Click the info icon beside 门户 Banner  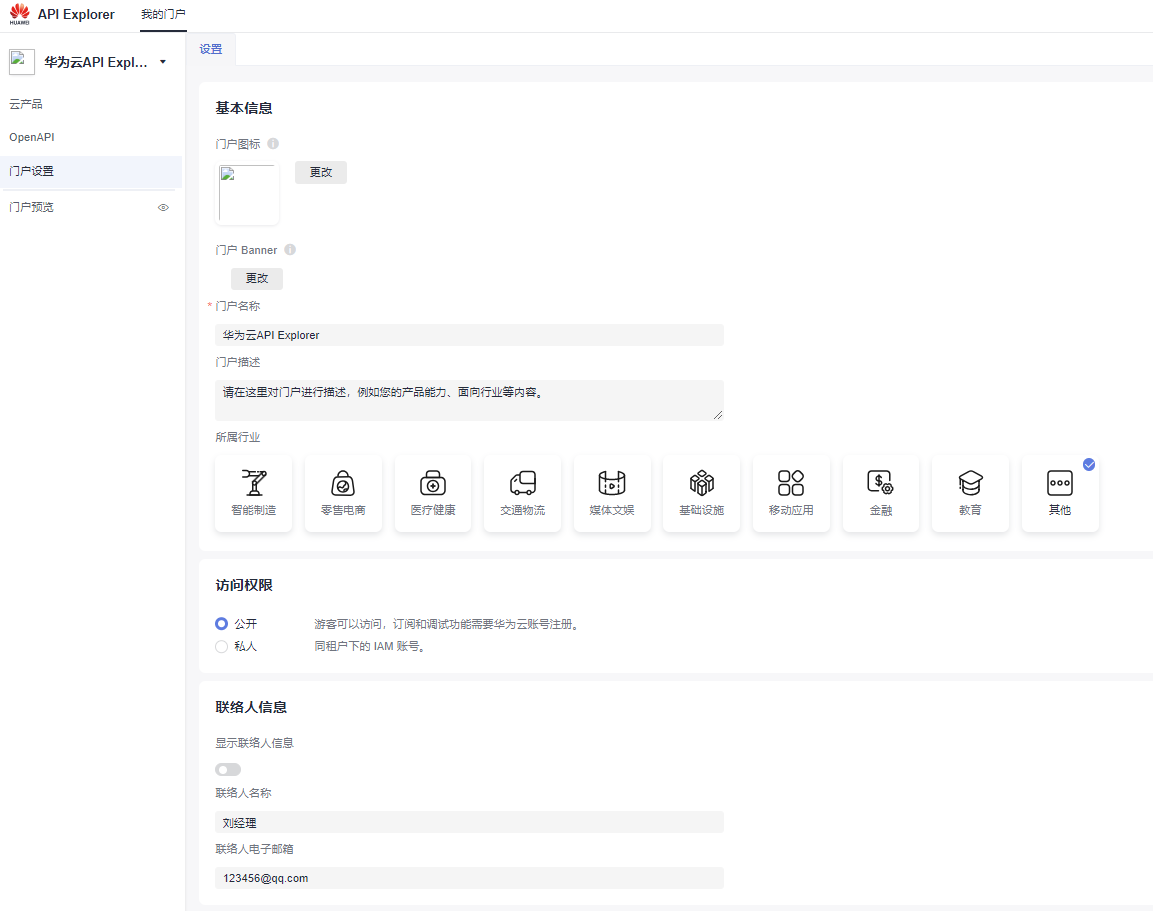point(290,249)
